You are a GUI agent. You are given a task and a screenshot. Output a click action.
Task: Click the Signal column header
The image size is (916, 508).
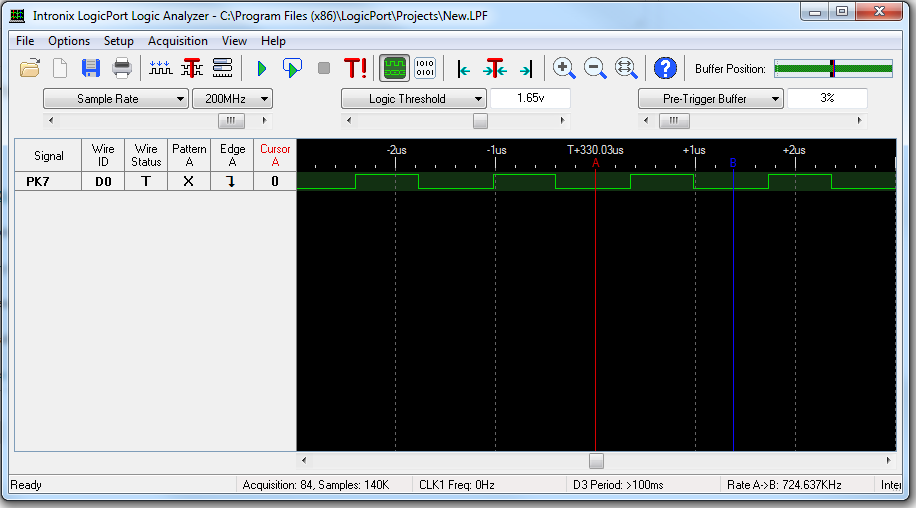48,155
